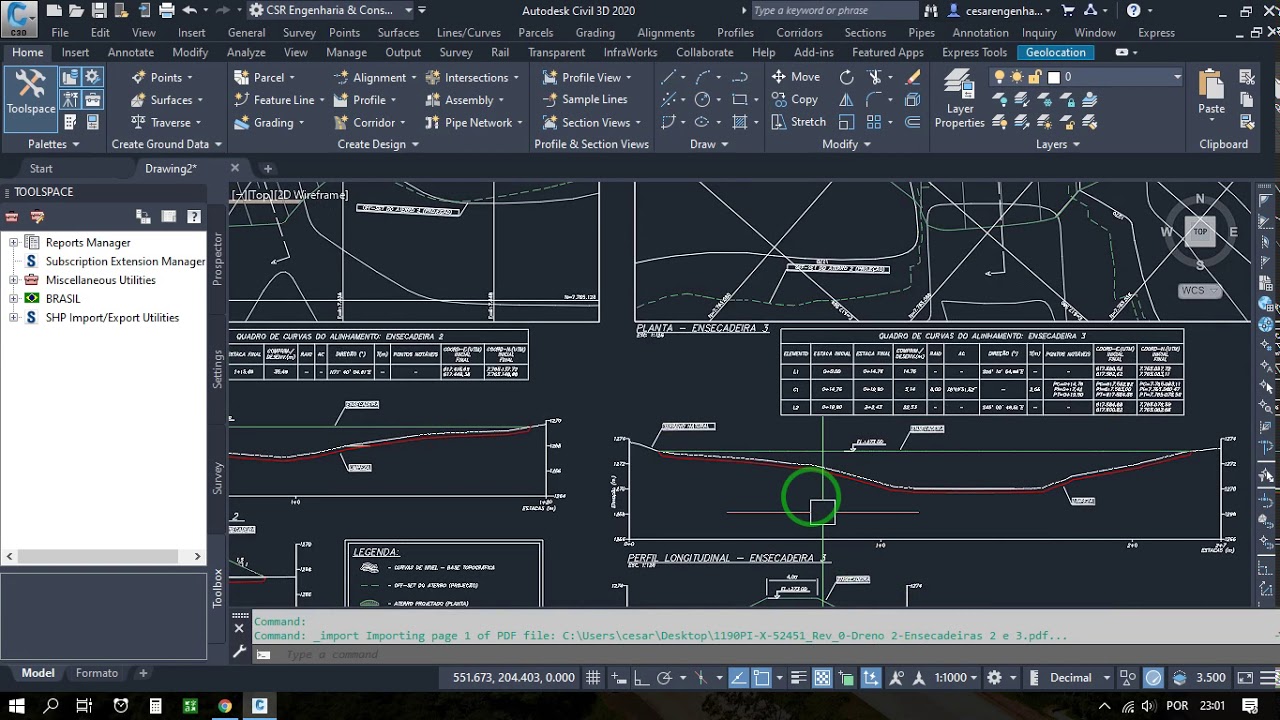The width and height of the screenshot is (1280, 720).
Task: Open the Analyze ribbon tab
Action: [246, 52]
